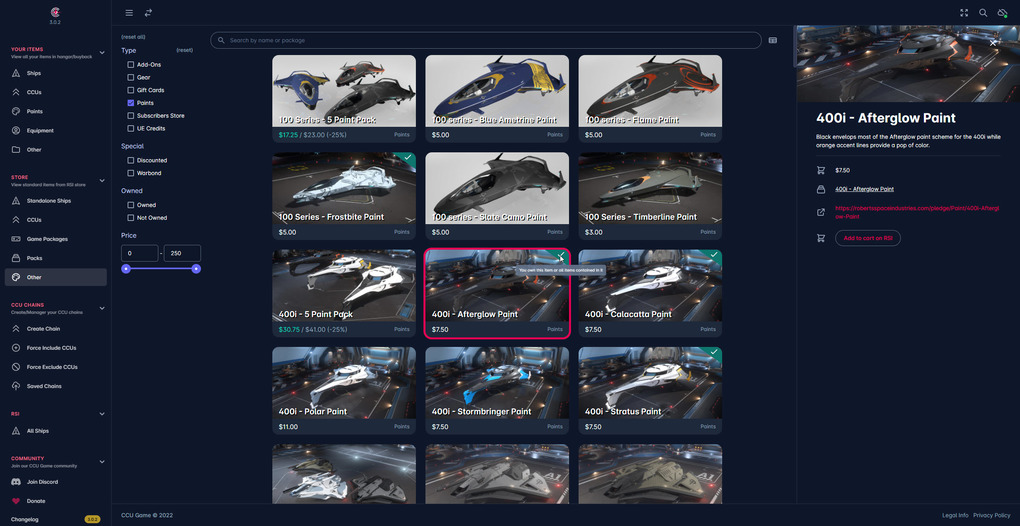This screenshot has height=526, width=1020.
Task: Check the Discounted special filter
Action: point(131,160)
